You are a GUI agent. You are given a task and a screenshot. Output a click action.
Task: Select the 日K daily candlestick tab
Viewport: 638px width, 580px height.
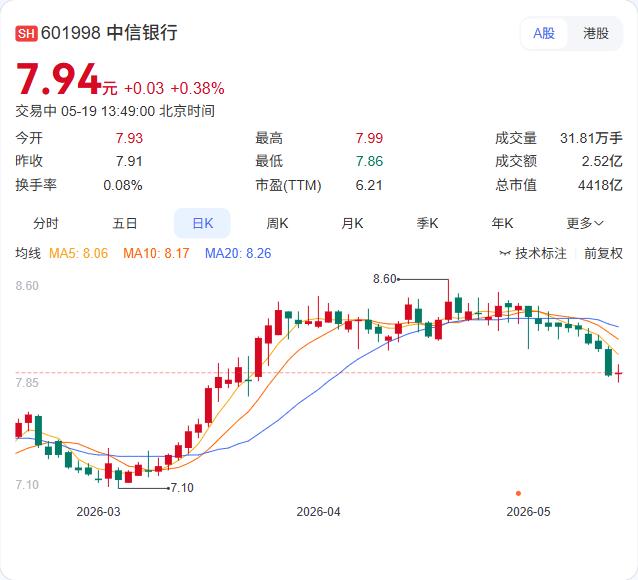[x=202, y=223]
